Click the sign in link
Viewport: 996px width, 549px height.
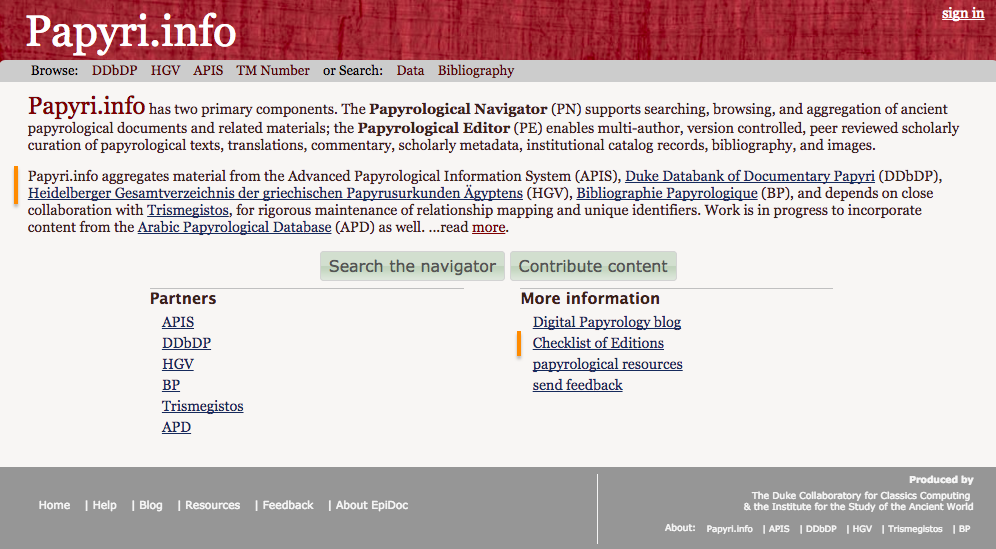(962, 13)
